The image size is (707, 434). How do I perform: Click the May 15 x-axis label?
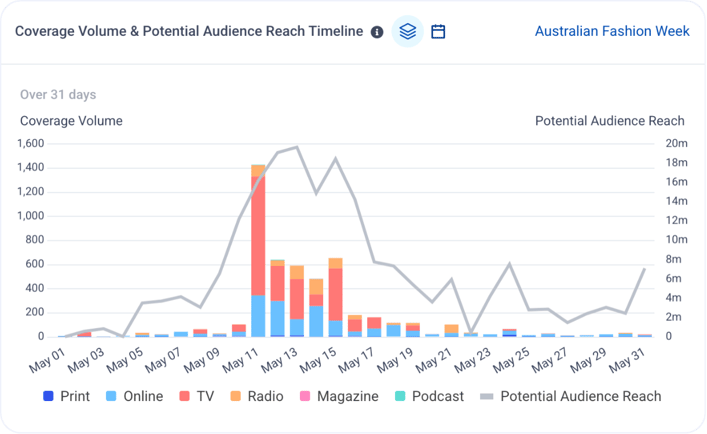click(x=318, y=360)
